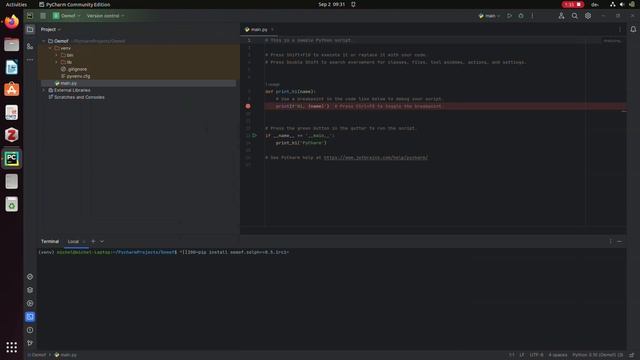The image size is (640, 360).
Task: Open the PyCharm main menu hamburger
Action: [43, 16]
